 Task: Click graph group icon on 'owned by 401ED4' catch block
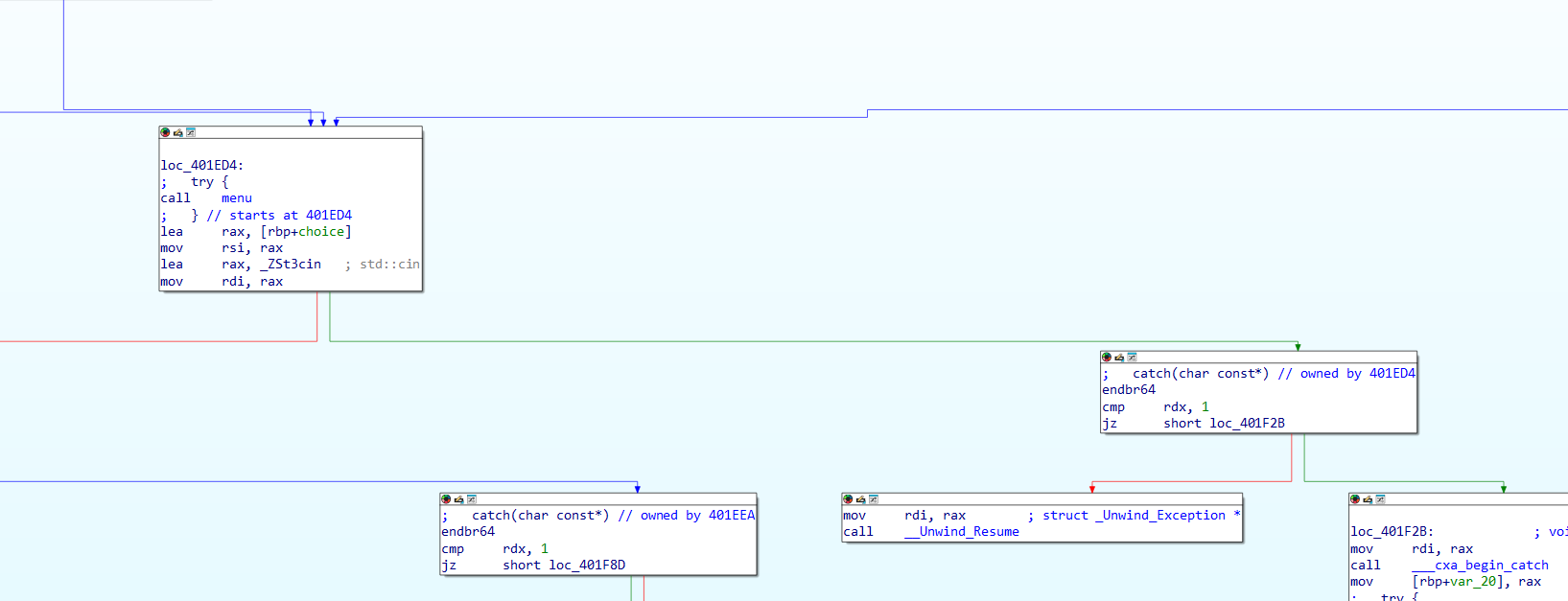click(x=1132, y=357)
